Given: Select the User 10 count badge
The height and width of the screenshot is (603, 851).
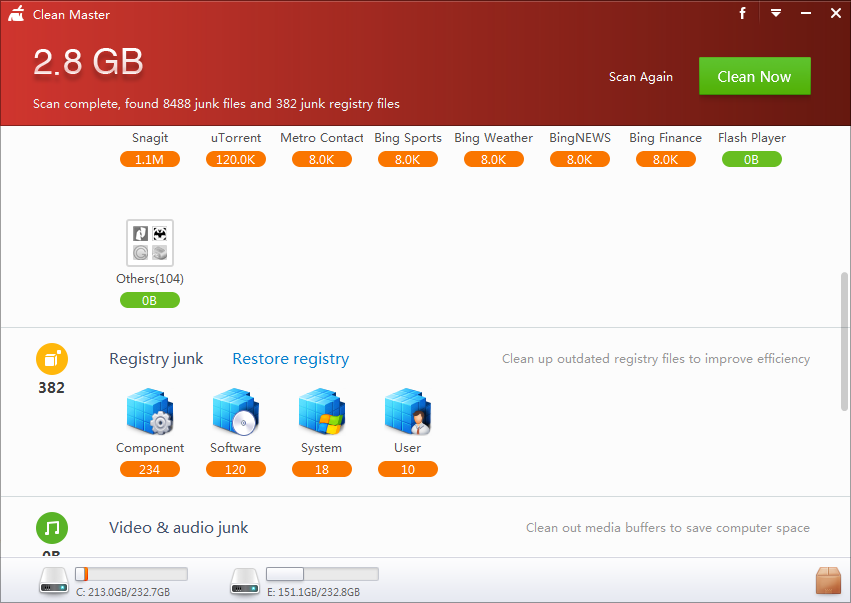Looking at the screenshot, I should click(x=408, y=469).
